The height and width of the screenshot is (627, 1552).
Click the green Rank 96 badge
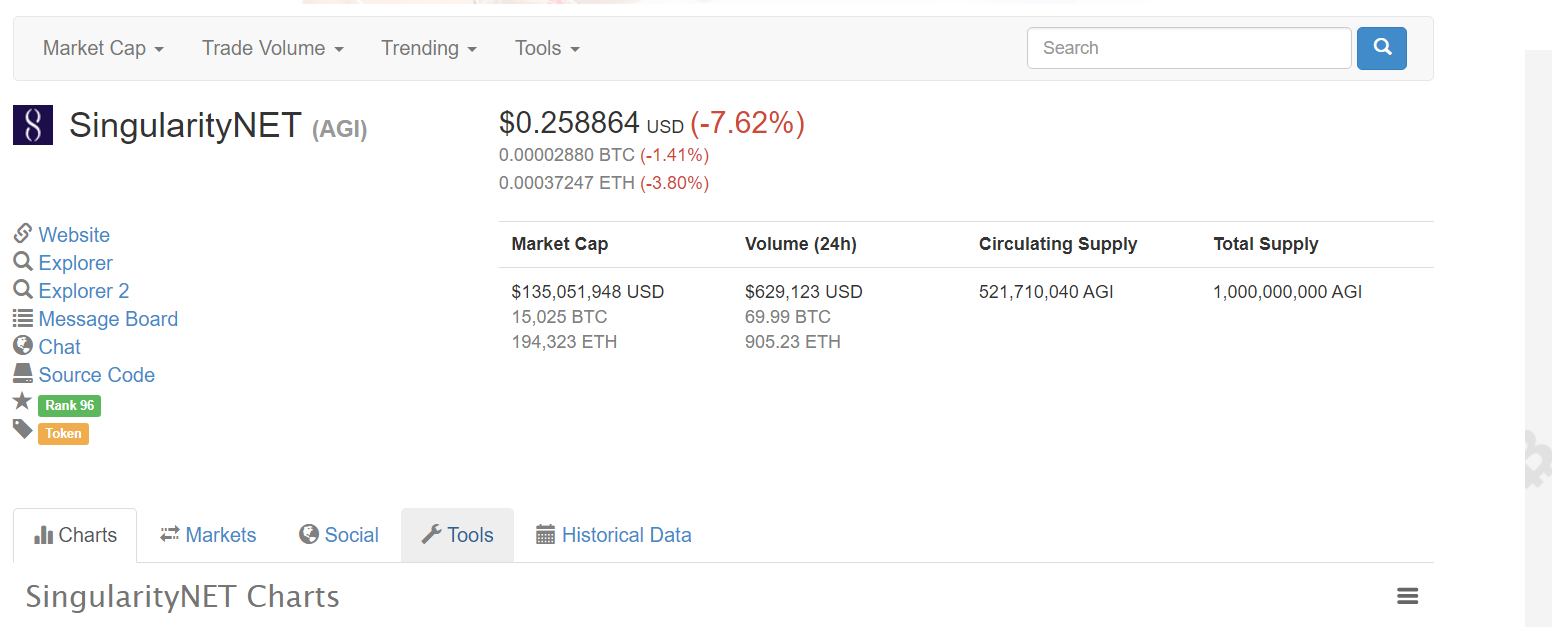pyautogui.click(x=69, y=405)
